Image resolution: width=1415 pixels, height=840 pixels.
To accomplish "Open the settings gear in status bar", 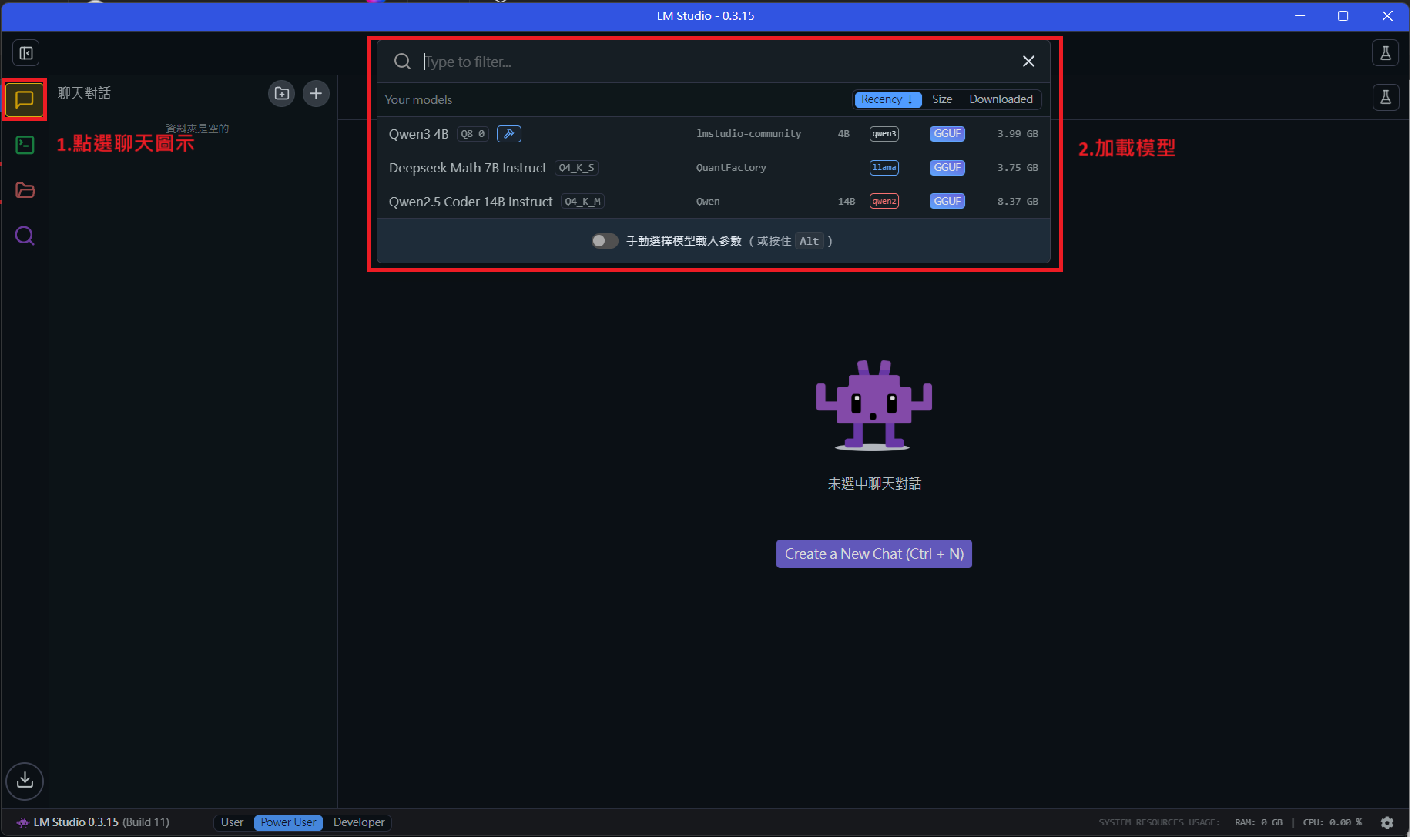I will (1387, 822).
